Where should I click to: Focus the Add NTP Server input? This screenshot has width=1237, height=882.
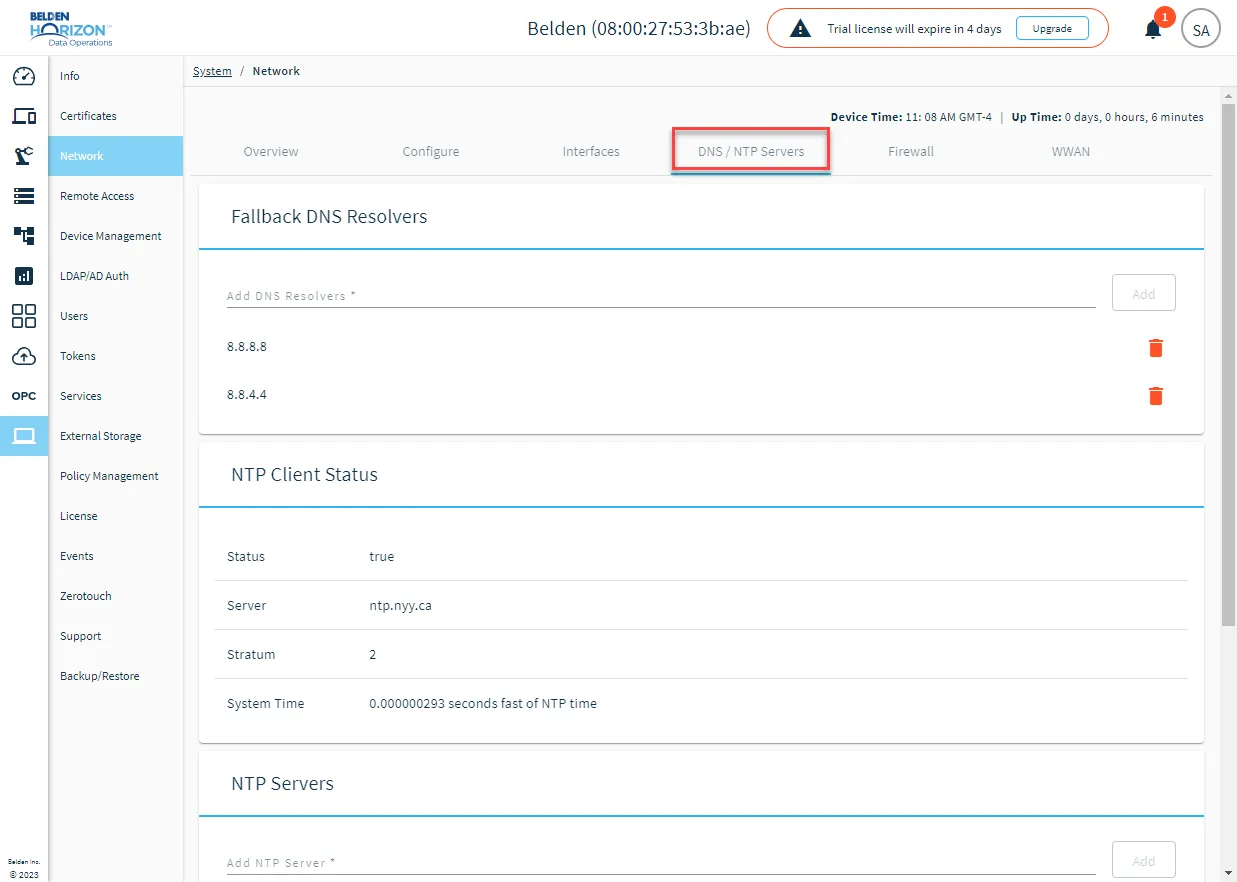click(661, 862)
